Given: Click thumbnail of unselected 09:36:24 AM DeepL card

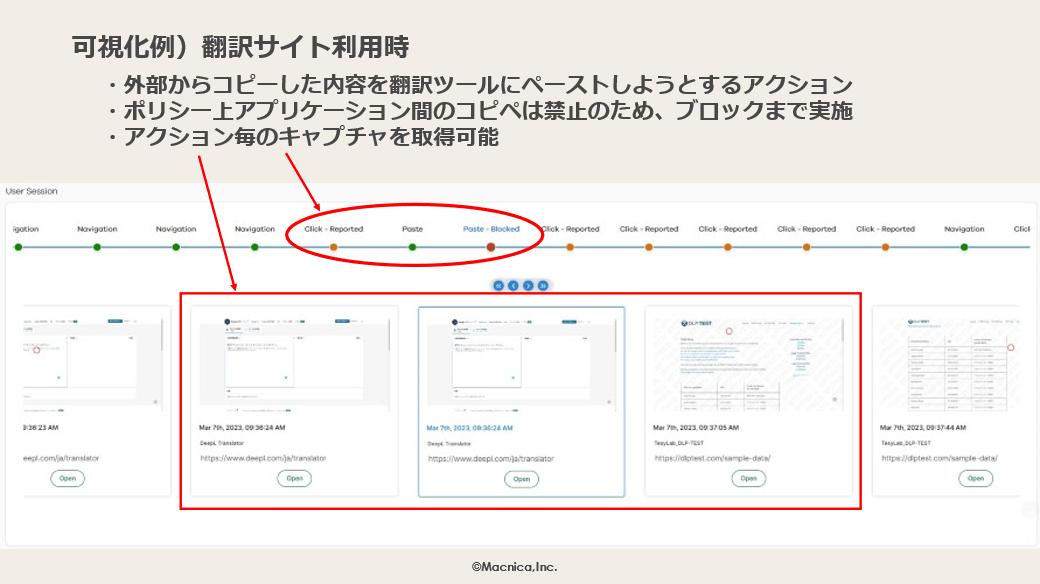Looking at the screenshot, I should coord(294,362).
